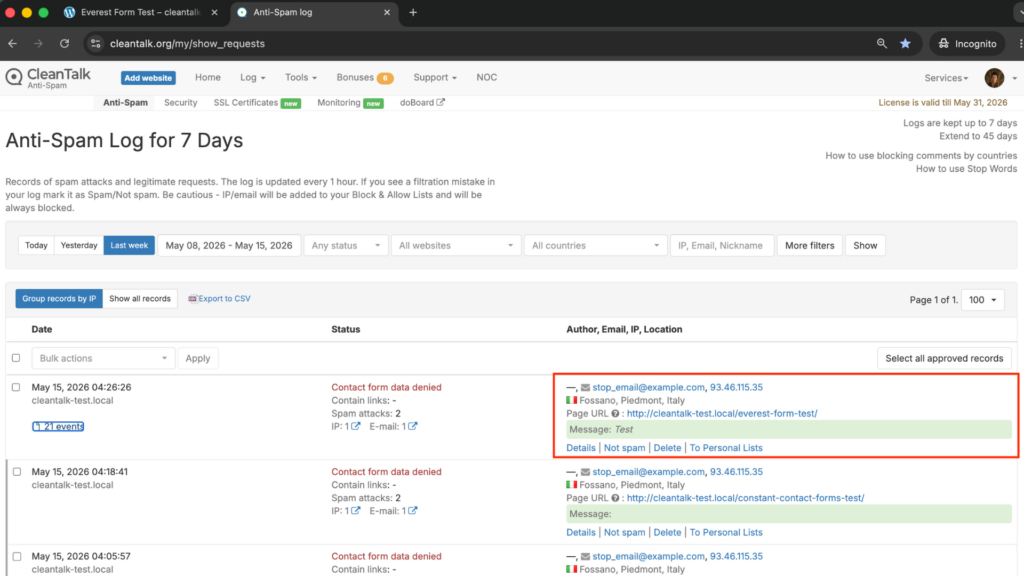This screenshot has height=576, width=1024.
Task: Select the Security subtab
Action: [180, 103]
